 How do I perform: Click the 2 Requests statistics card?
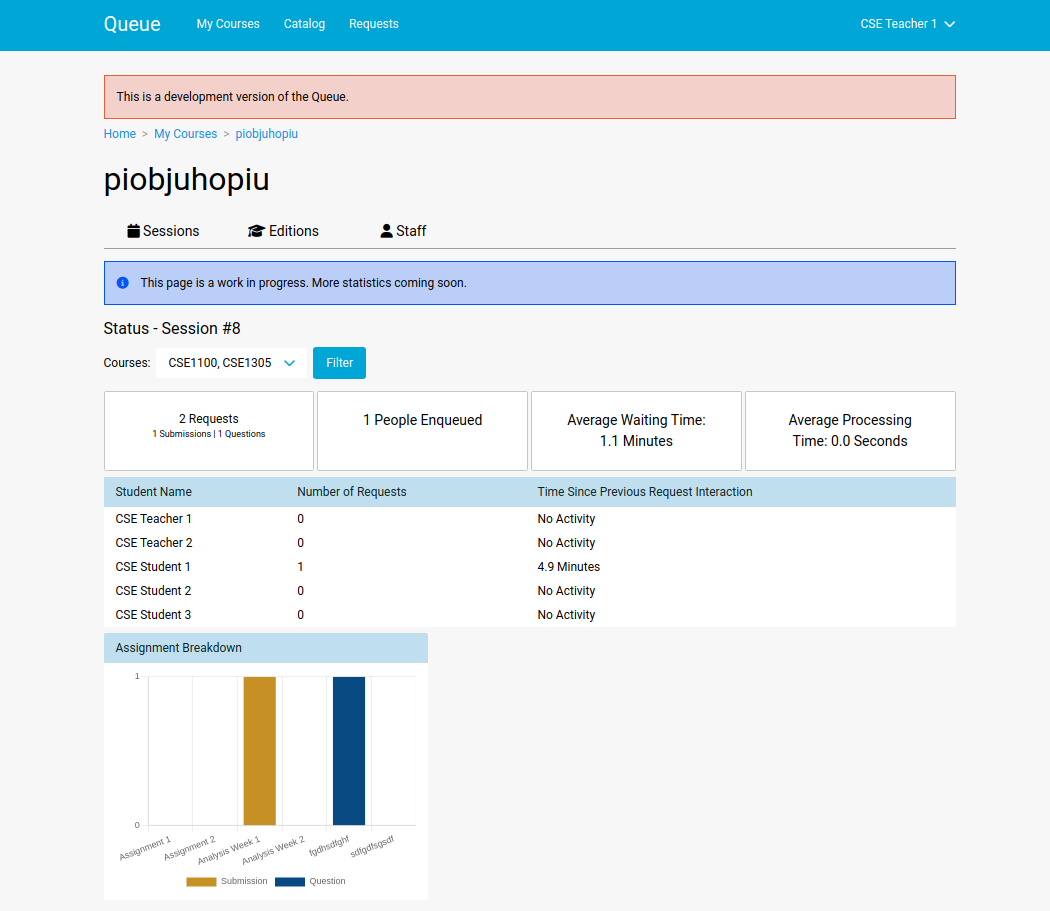click(x=209, y=431)
